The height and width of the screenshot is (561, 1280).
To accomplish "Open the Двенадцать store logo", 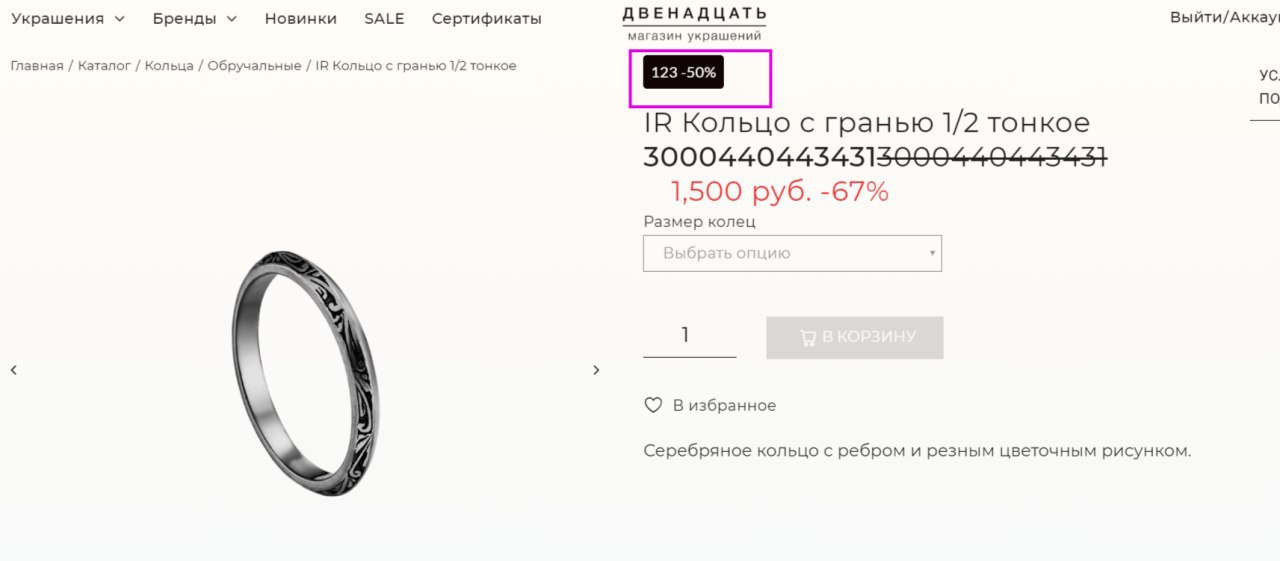I will coord(694,23).
